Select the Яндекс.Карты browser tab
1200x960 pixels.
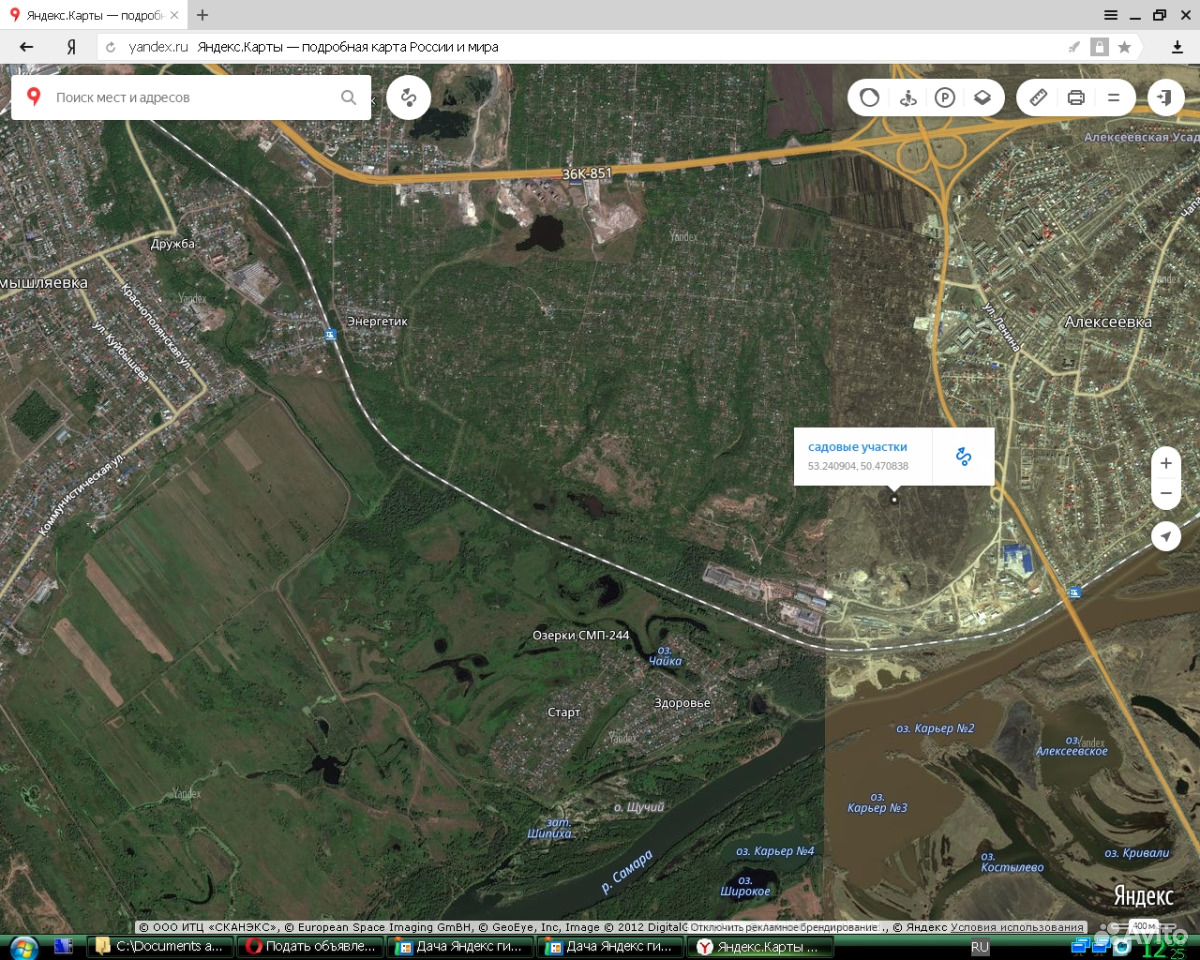coord(92,15)
